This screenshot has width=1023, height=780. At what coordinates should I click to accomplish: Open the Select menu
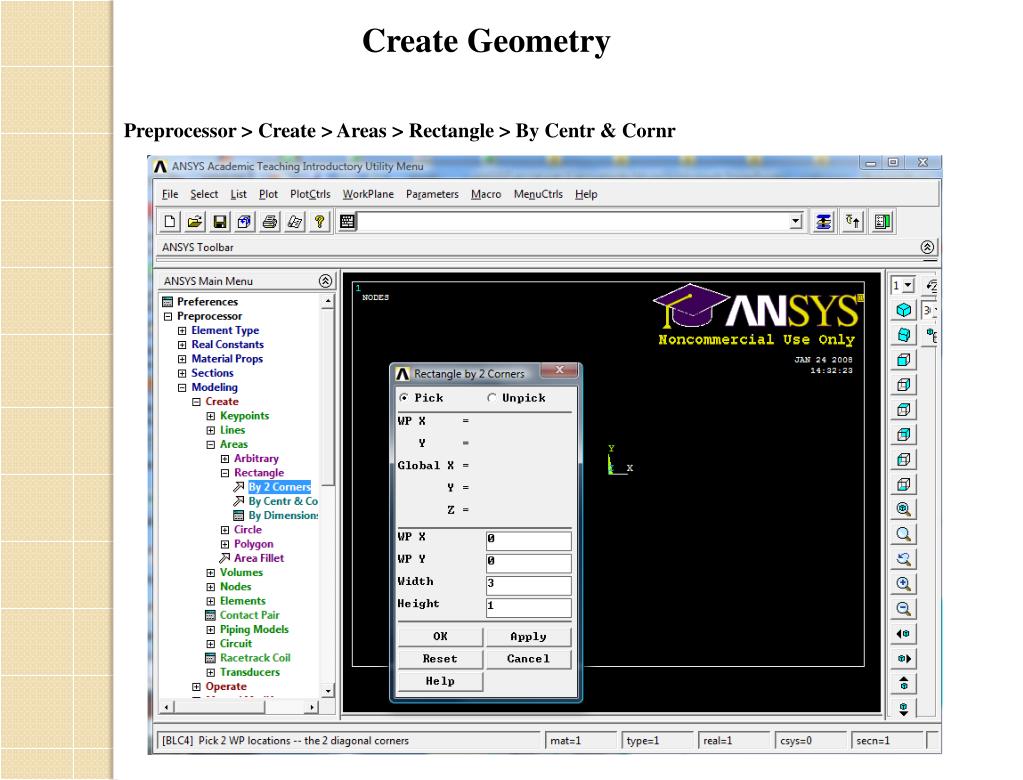pyautogui.click(x=204, y=194)
